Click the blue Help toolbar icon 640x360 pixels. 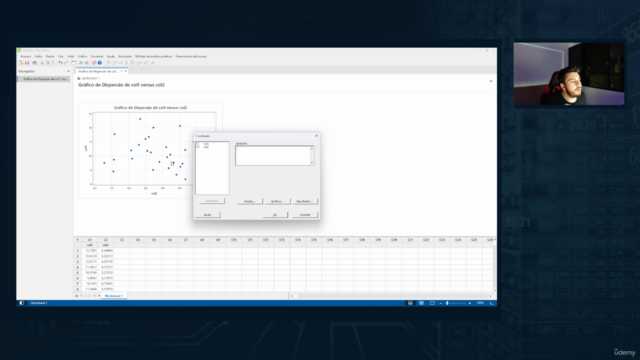click(x=100, y=63)
